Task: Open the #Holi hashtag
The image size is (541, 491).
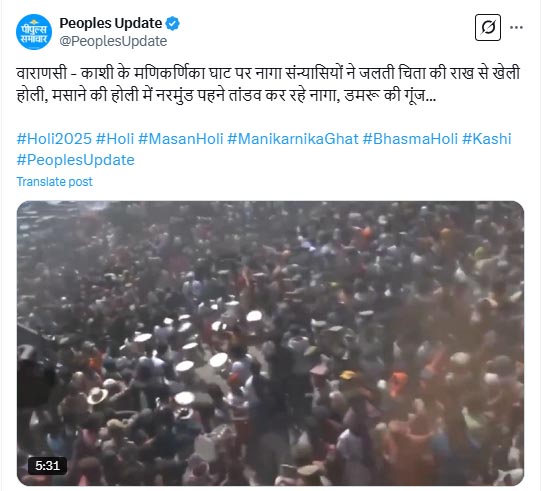Action: pyautogui.click(x=115, y=139)
